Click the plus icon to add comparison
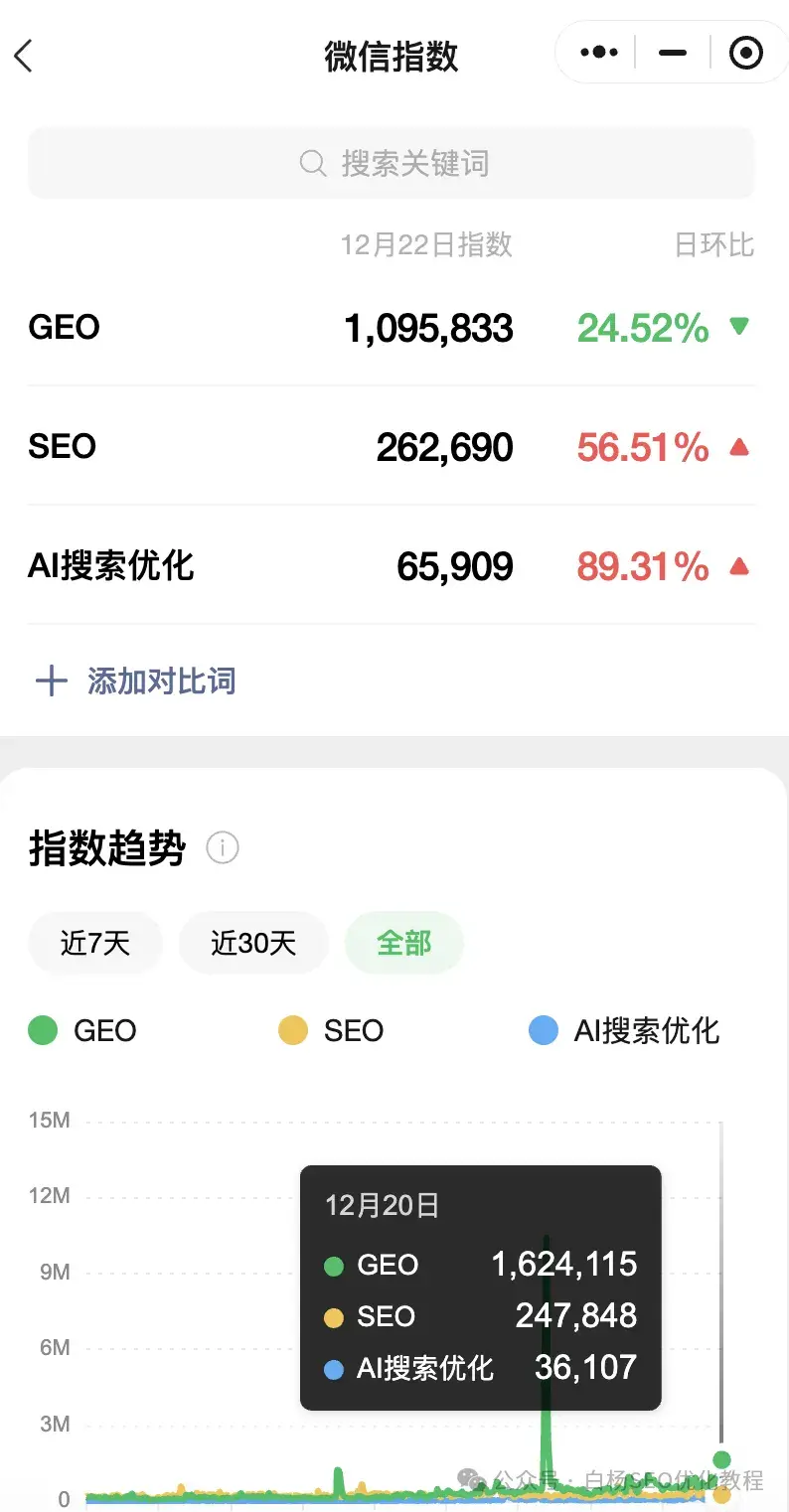This screenshot has height=1512, width=789. (x=51, y=681)
